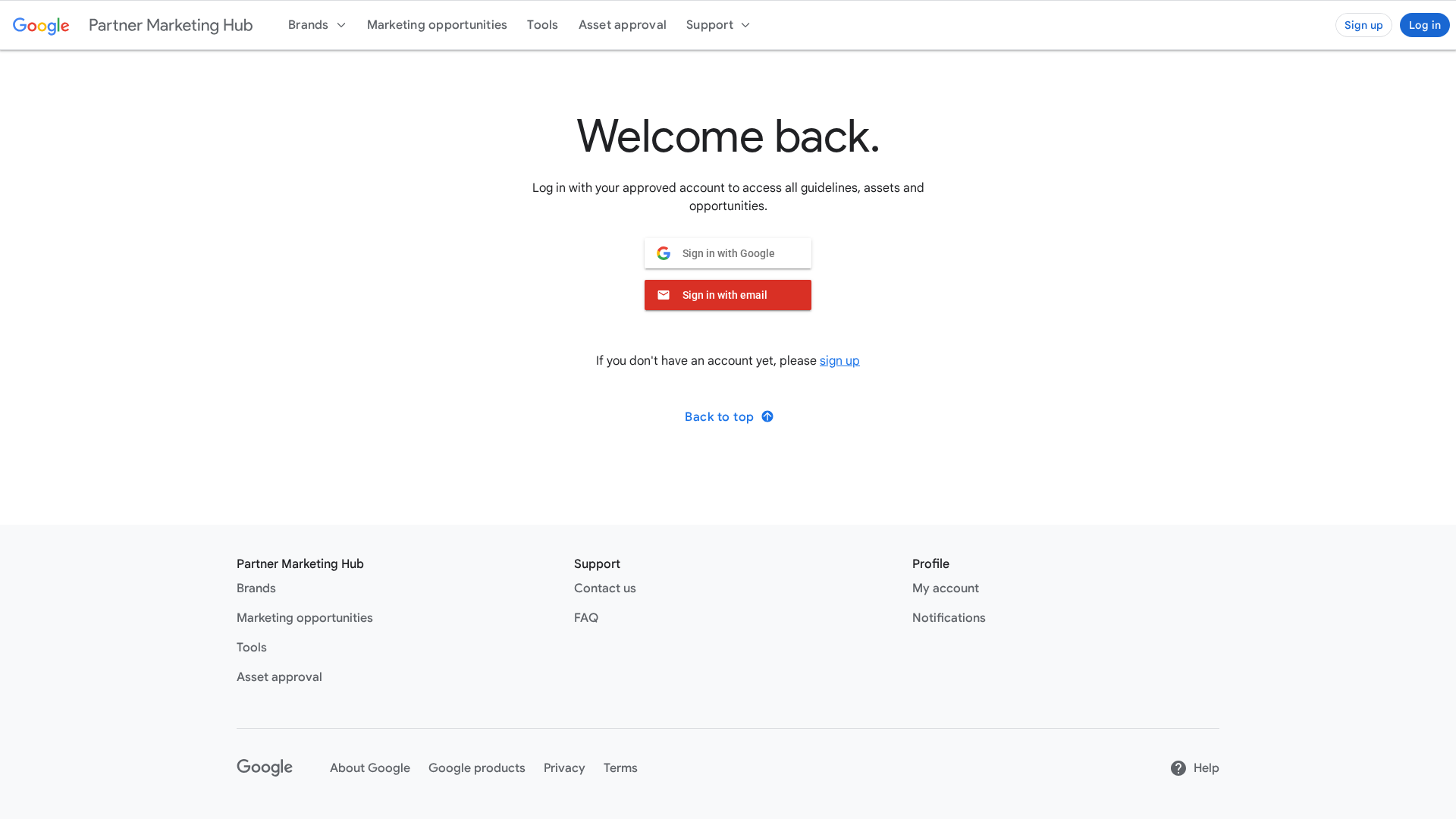This screenshot has height=819, width=1456.
Task: Choose Sign in with email
Action: pyautogui.click(x=728, y=295)
